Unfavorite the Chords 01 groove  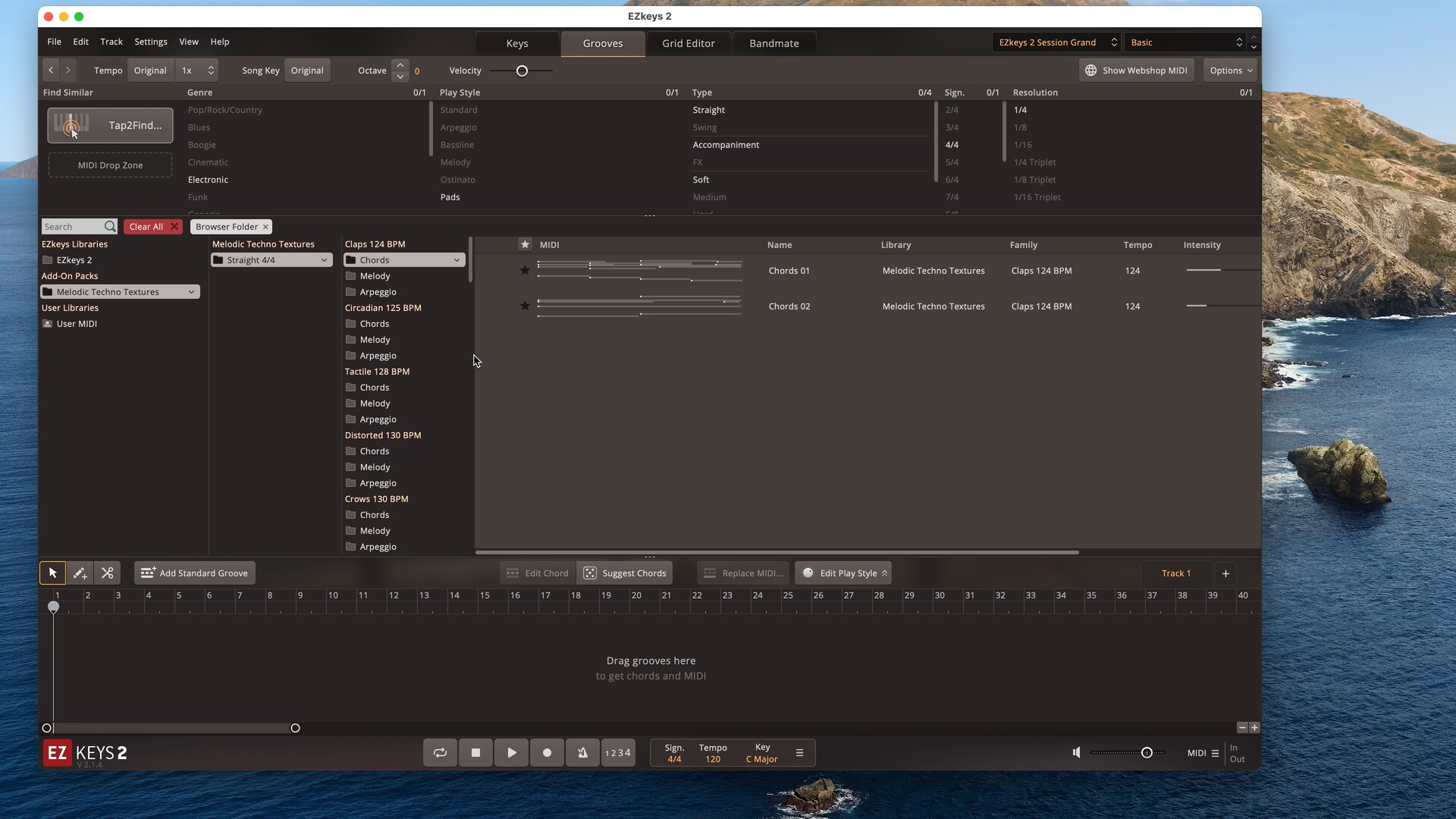pyautogui.click(x=525, y=269)
